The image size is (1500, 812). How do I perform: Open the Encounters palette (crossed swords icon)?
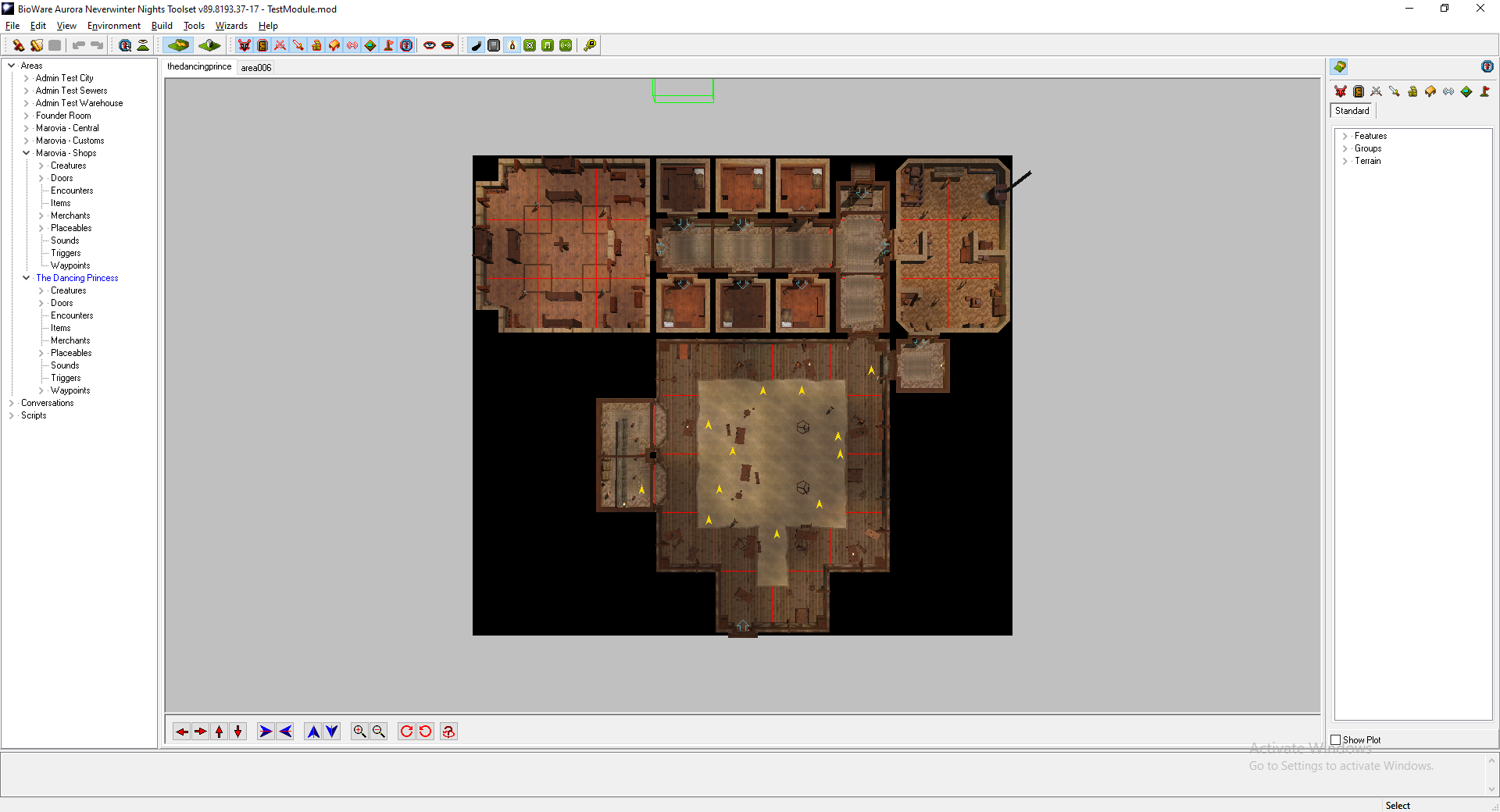tap(1377, 91)
